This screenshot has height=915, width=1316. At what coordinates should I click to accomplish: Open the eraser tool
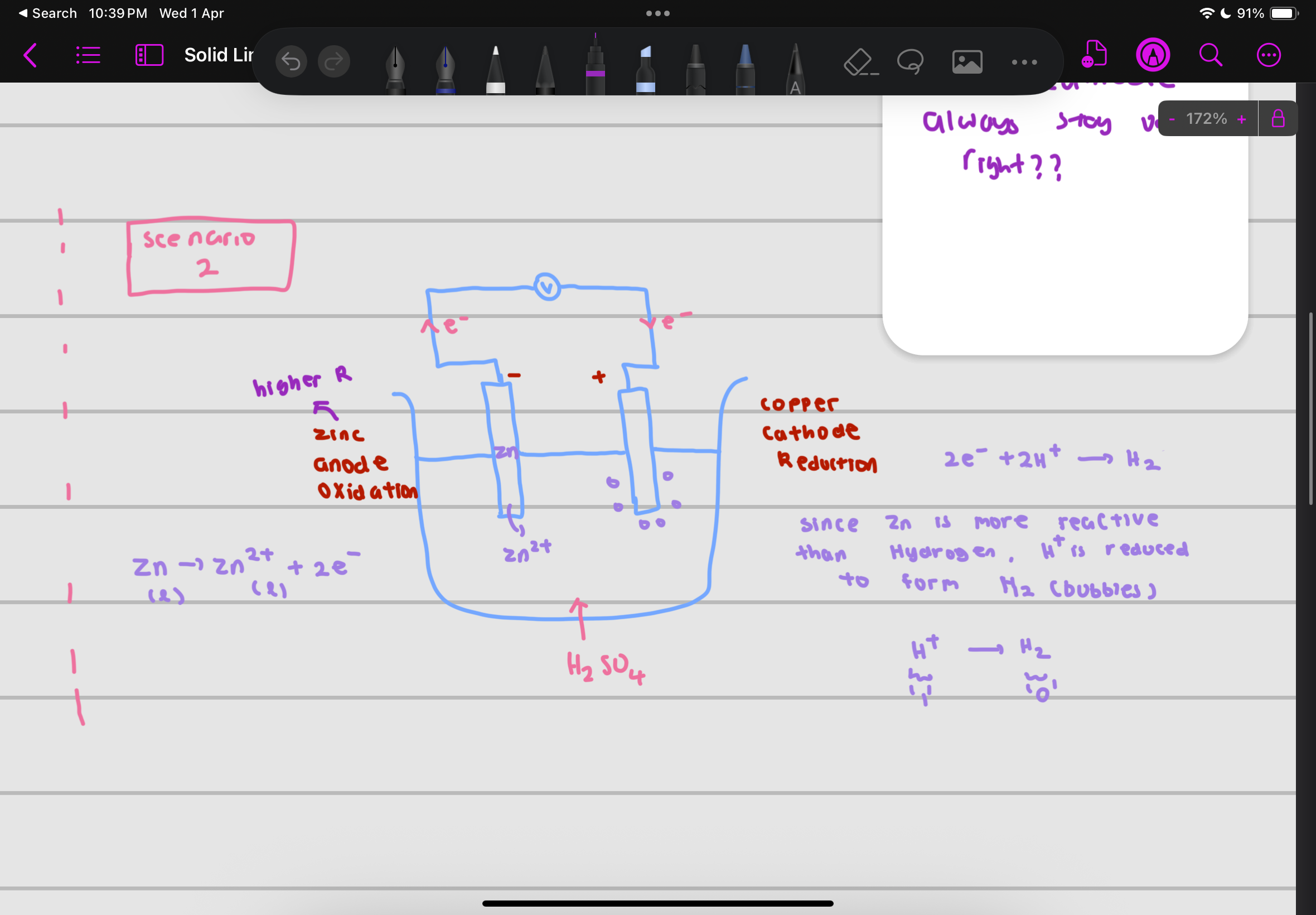859,61
